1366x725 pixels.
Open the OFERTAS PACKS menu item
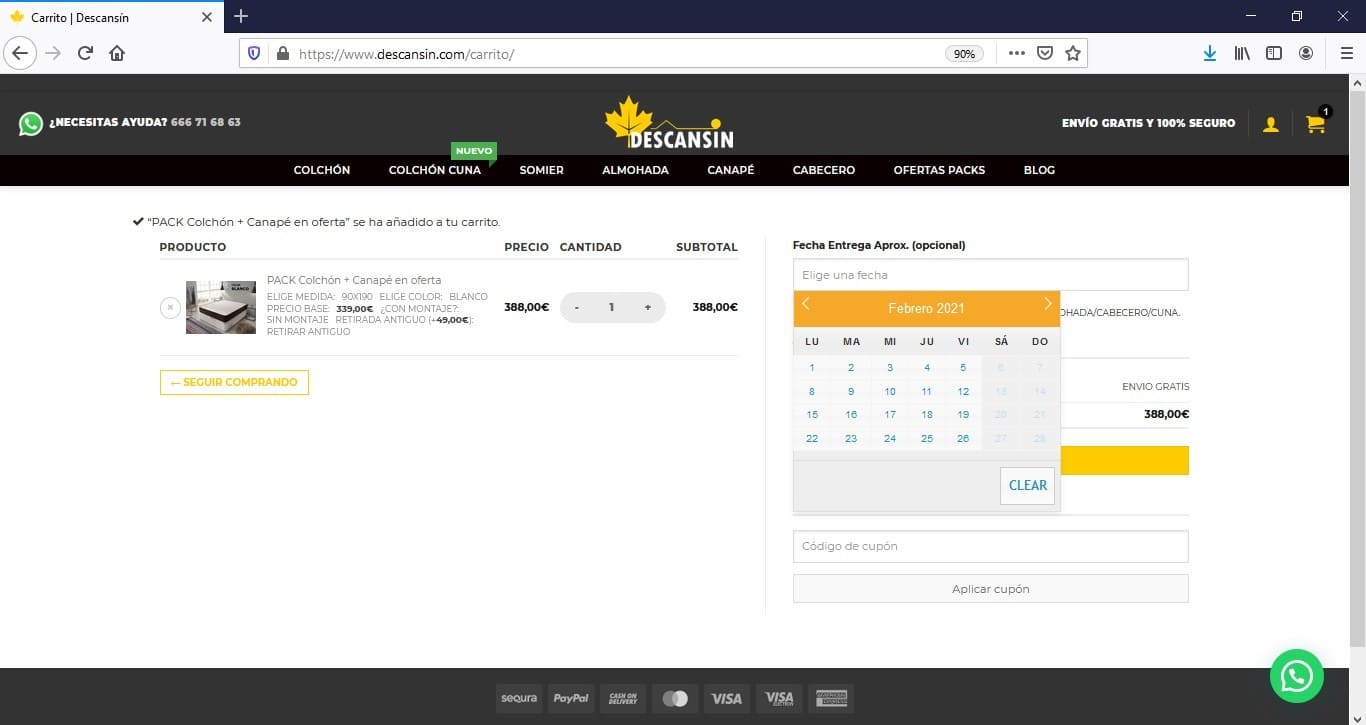(x=939, y=170)
